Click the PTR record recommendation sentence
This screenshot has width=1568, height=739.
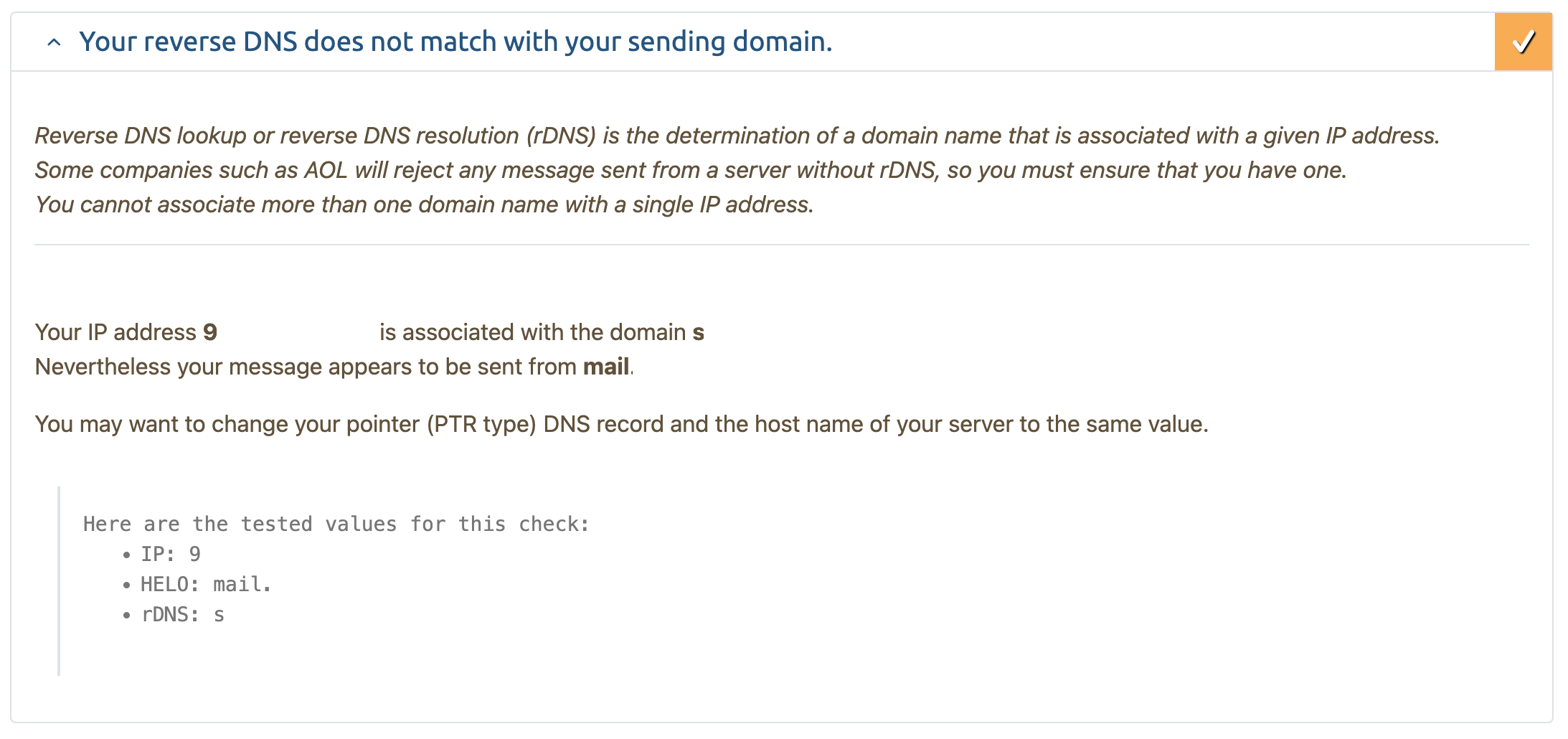[x=621, y=424]
